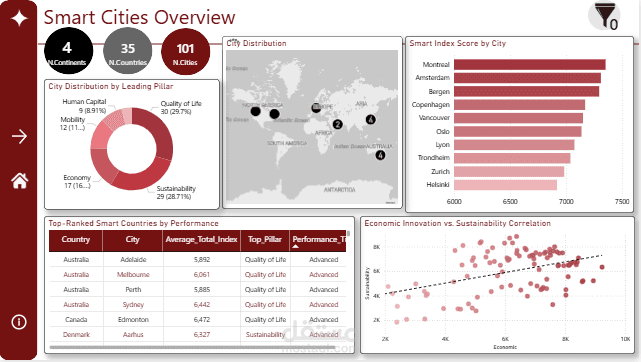Click the Denmark country cell
The width and height of the screenshot is (641, 362).
76,335
